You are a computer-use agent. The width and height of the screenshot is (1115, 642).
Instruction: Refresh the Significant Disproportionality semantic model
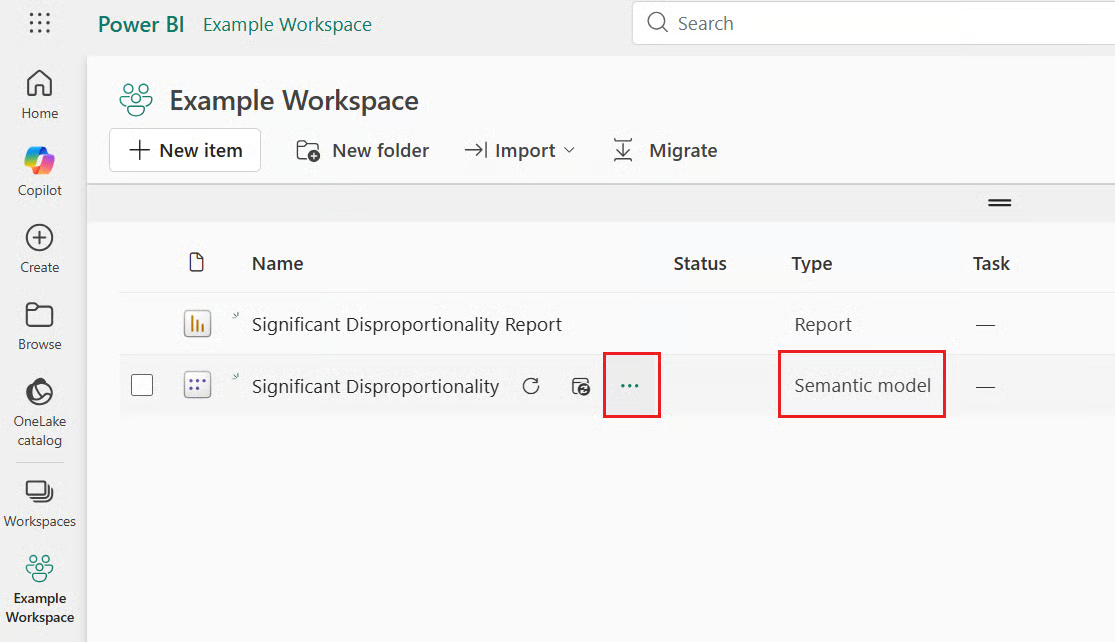[x=531, y=386]
